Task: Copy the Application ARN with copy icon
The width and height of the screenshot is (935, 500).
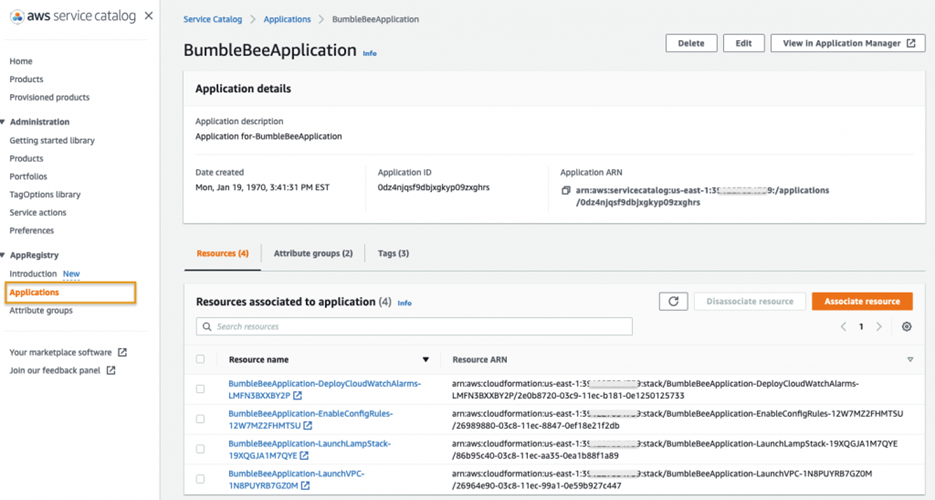Action: pos(566,190)
